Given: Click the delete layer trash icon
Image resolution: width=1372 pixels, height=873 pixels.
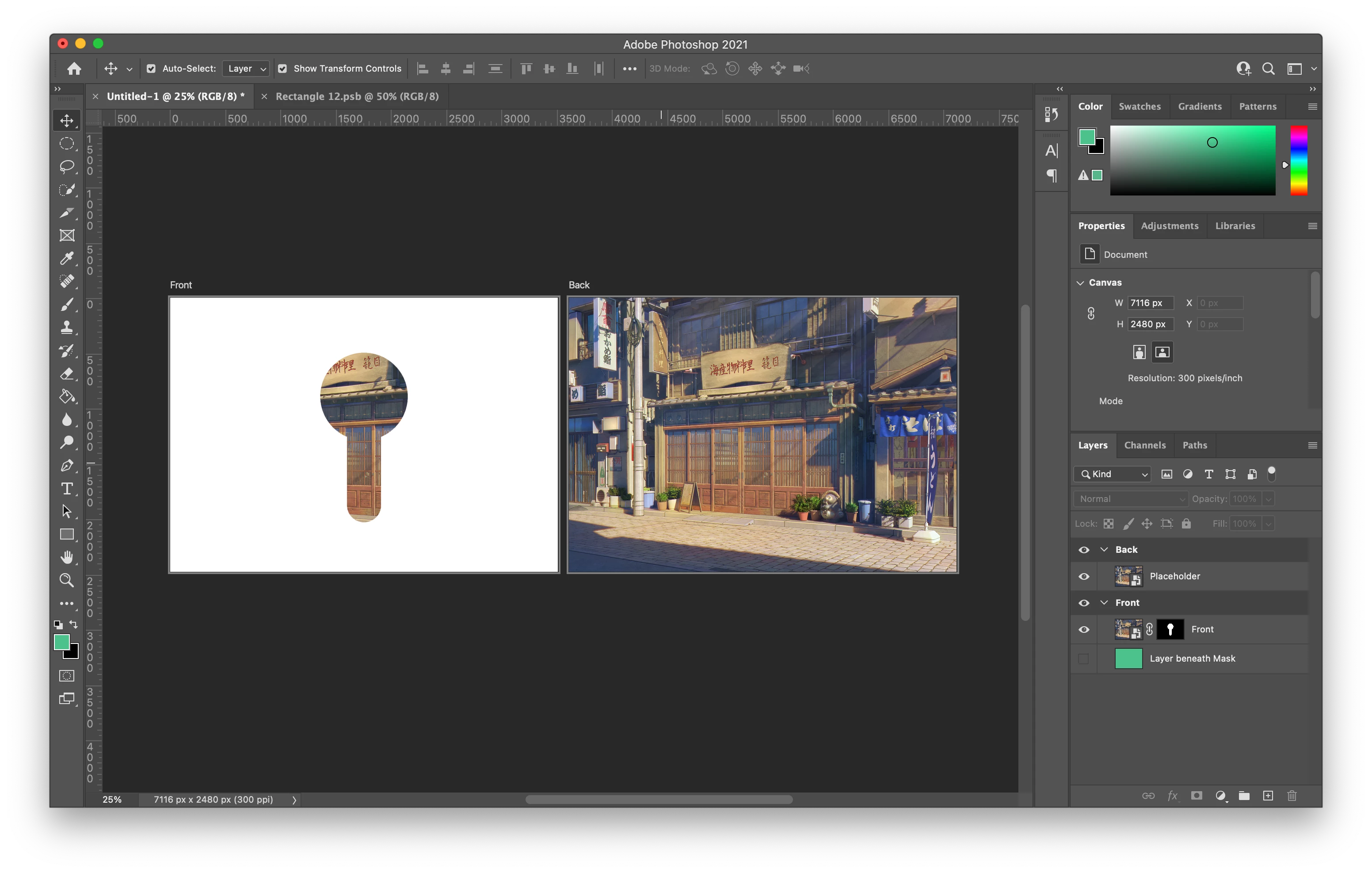Looking at the screenshot, I should [x=1292, y=796].
